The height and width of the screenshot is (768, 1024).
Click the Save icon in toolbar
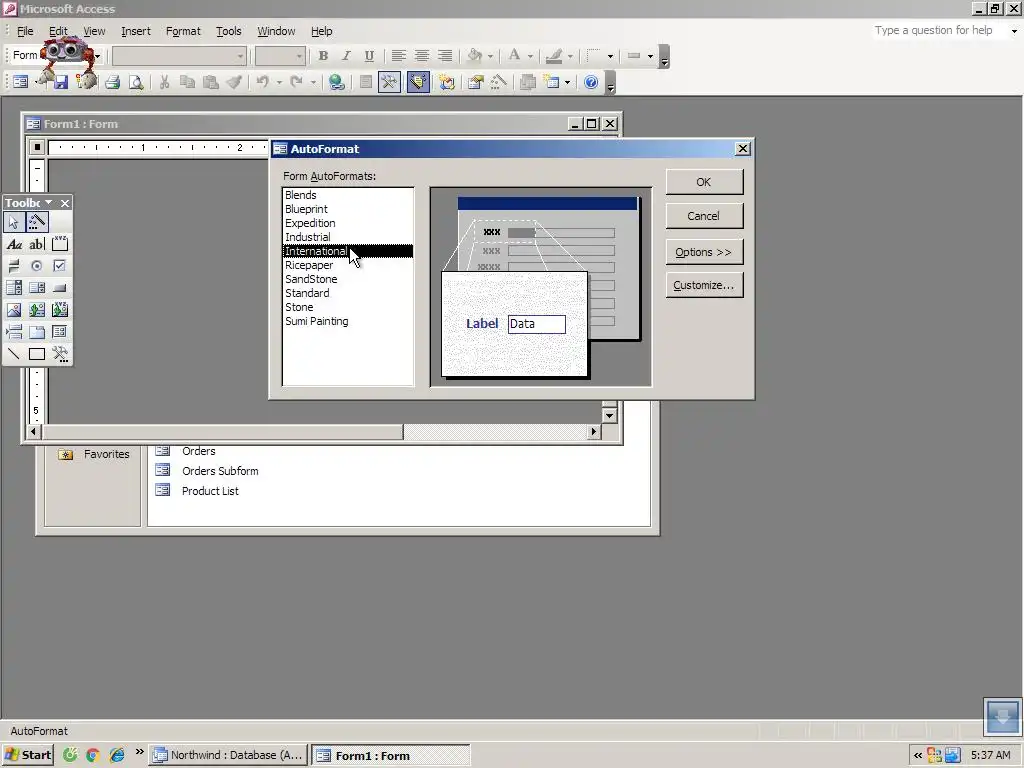(x=61, y=82)
